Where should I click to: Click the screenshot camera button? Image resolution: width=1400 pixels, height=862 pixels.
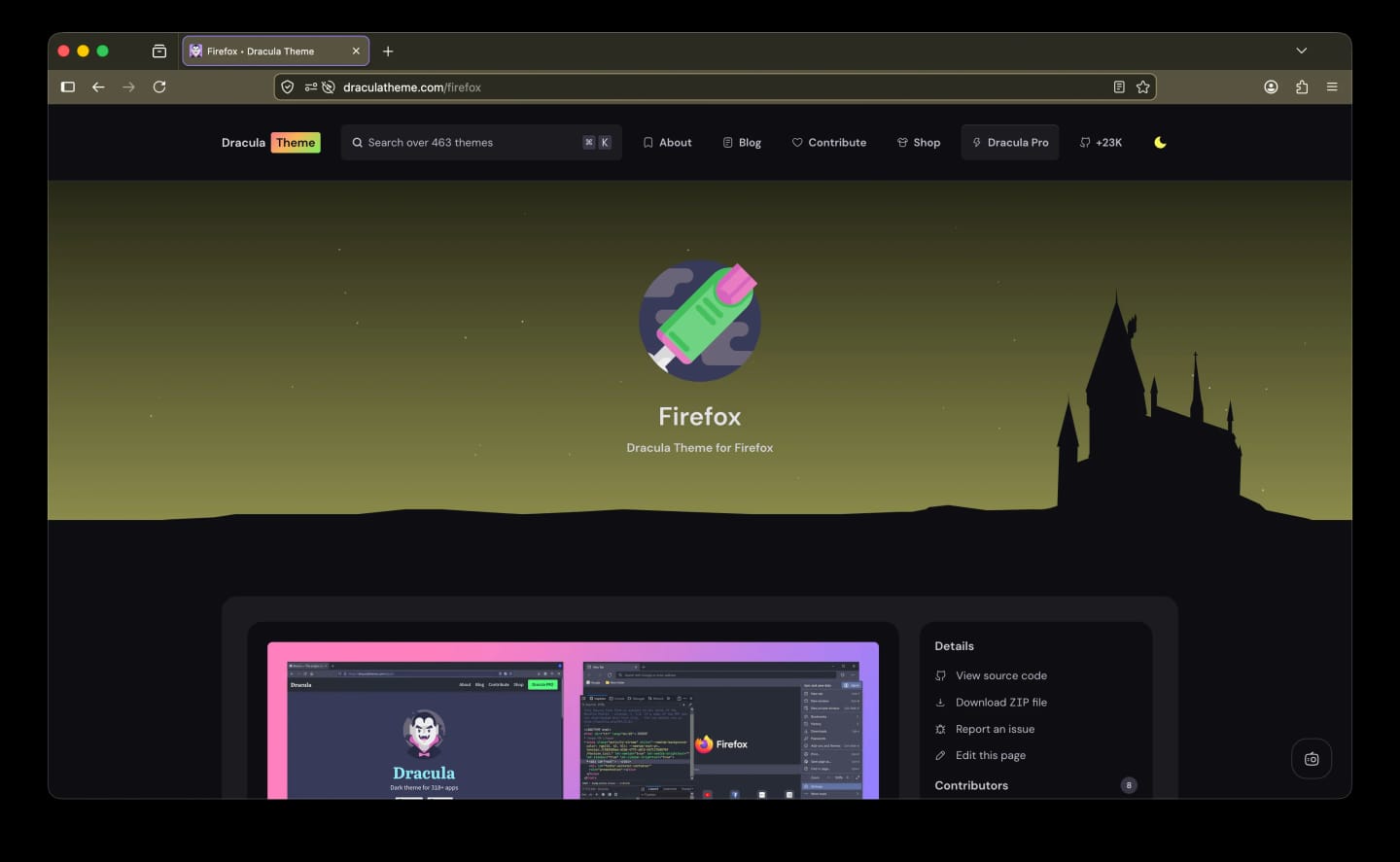(x=1312, y=759)
